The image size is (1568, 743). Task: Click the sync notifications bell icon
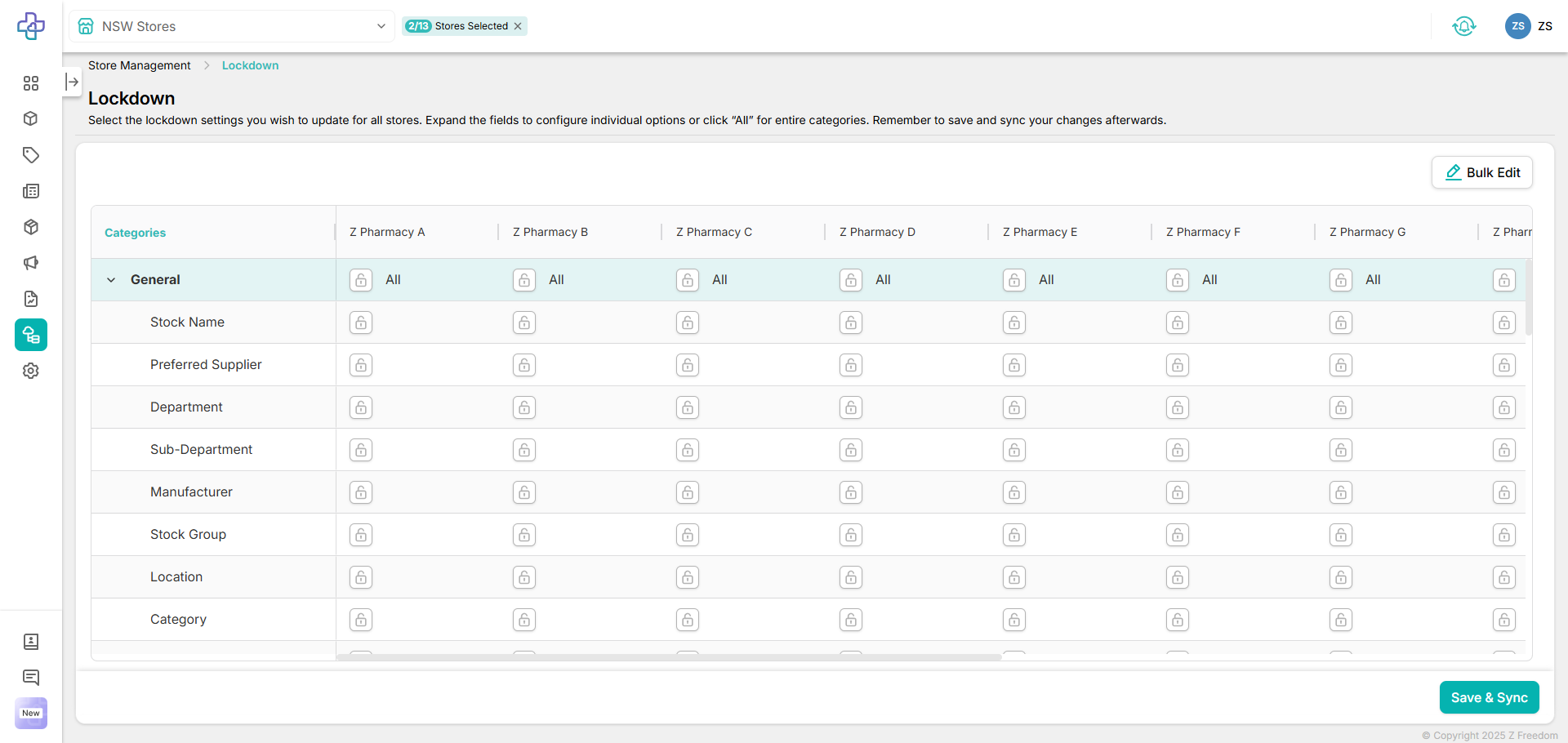pyautogui.click(x=1463, y=26)
